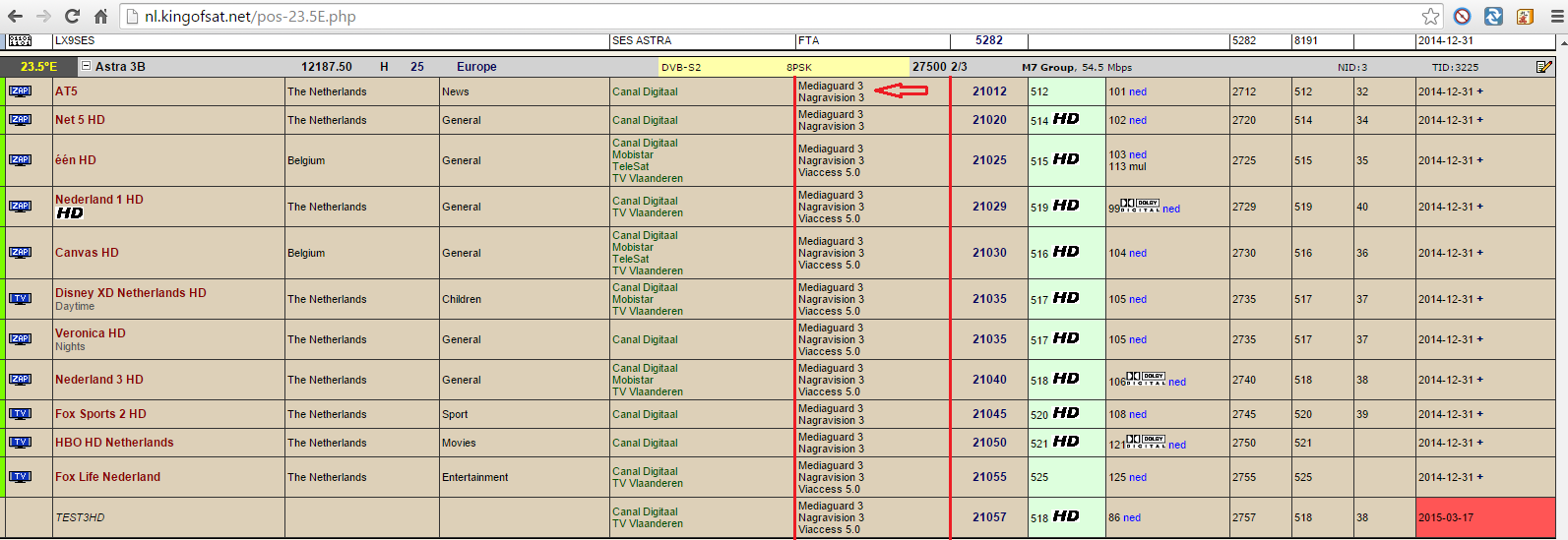Click the 5282 link in the top row
Screen dimensions: 1568x540
point(989,40)
